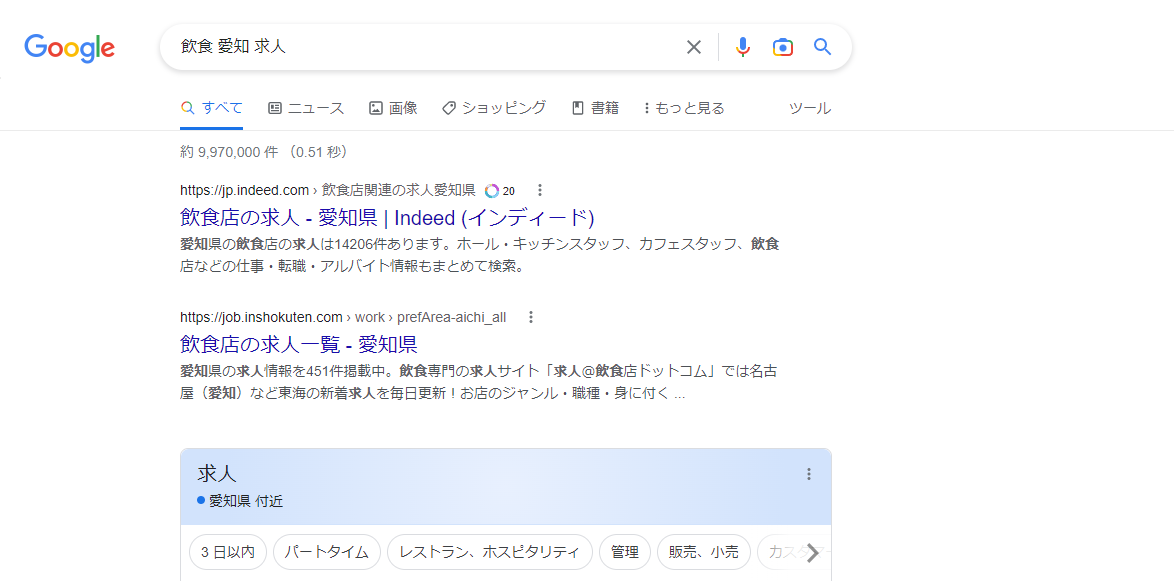Click into the search input field
The image size is (1174, 581).
click(427, 47)
